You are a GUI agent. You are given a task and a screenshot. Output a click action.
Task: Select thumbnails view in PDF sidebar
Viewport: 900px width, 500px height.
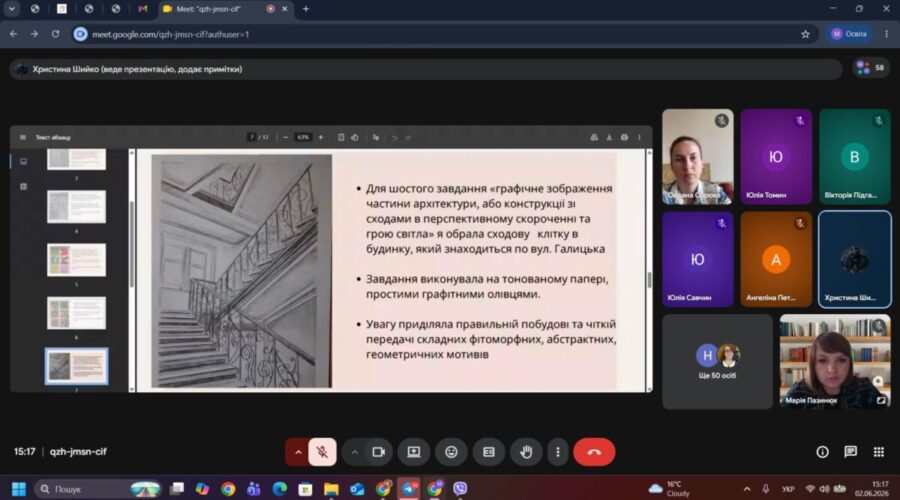pyautogui.click(x=24, y=161)
